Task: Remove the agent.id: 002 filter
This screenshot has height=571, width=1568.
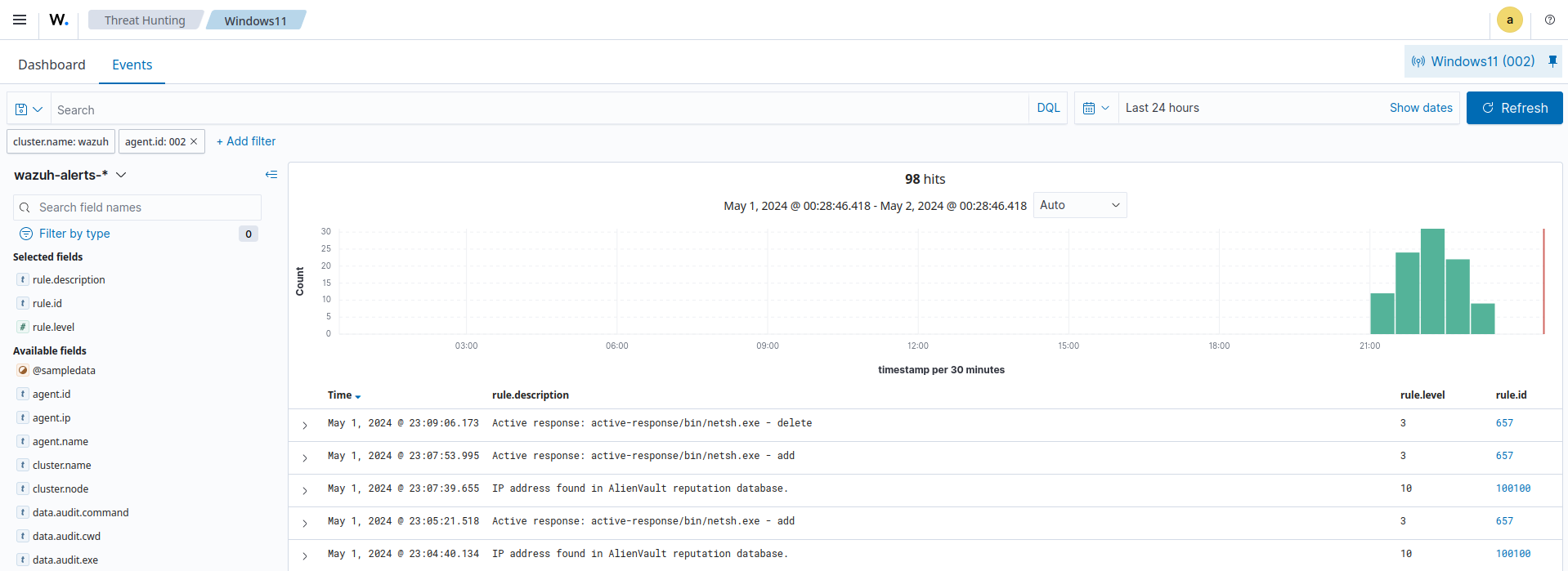Action: pos(194,141)
